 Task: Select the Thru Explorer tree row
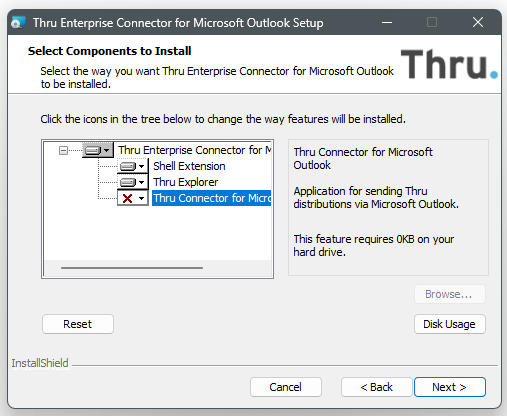click(185, 182)
